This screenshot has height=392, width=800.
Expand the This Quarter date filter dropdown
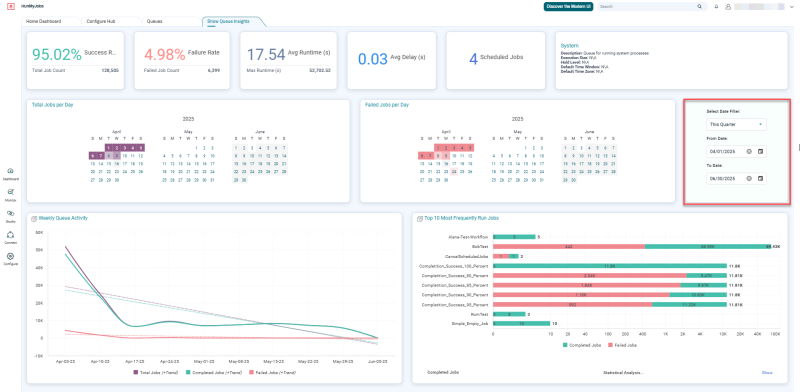[736, 124]
